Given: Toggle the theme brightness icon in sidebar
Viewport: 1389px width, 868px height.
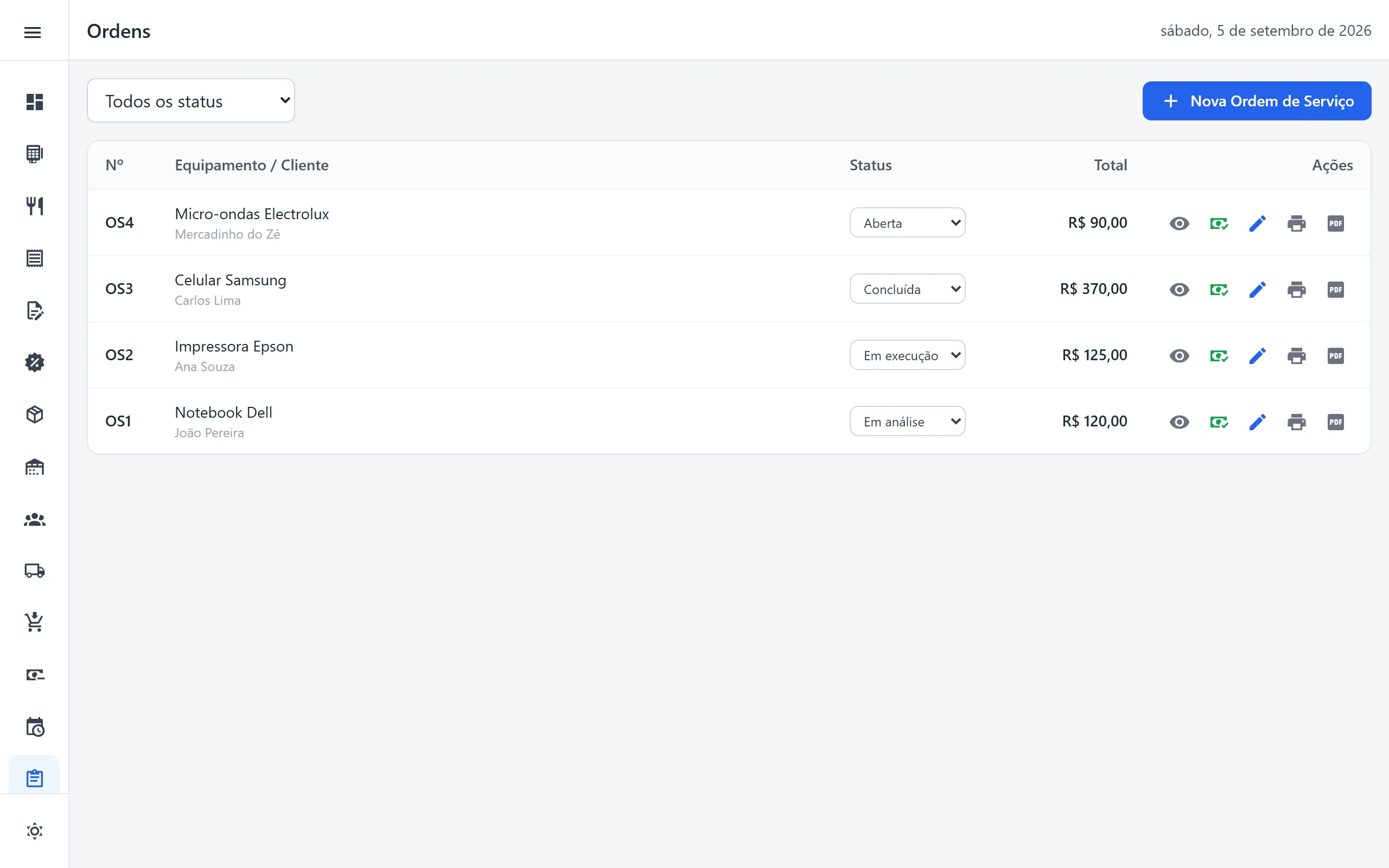Looking at the screenshot, I should [34, 831].
